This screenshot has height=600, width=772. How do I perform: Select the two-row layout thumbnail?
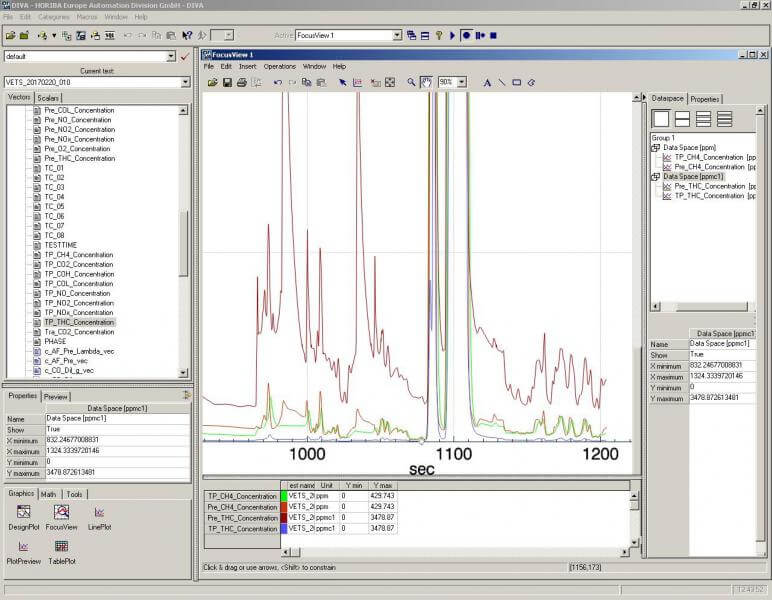[682, 119]
